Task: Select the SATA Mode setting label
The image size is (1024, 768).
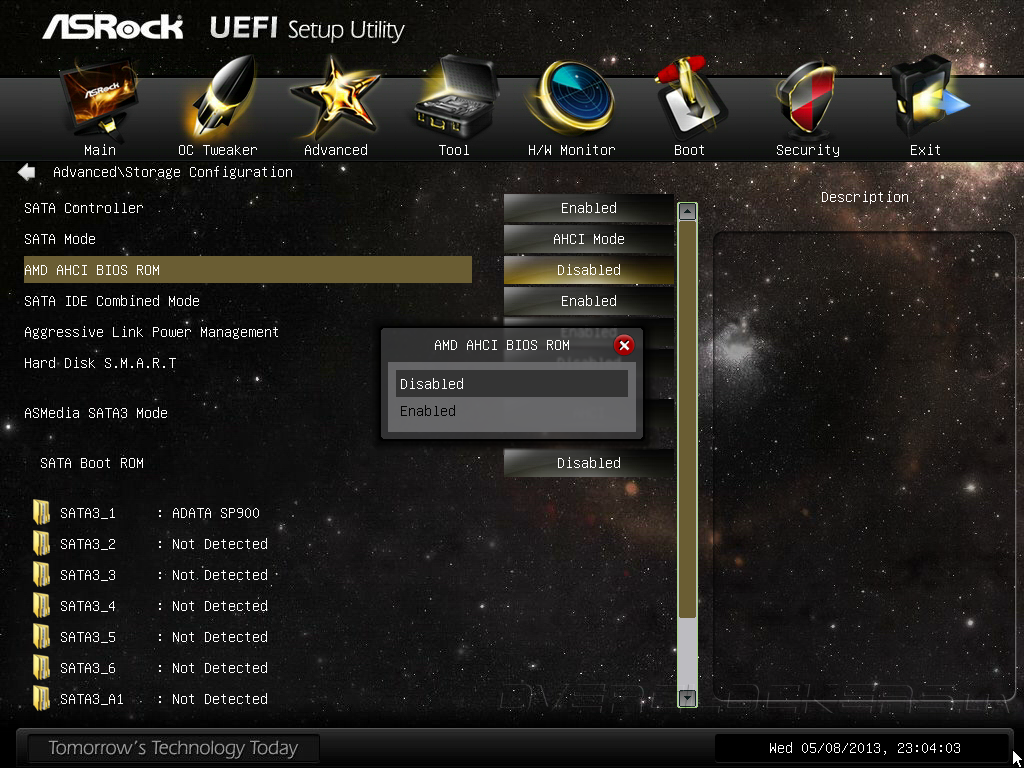Action: point(60,239)
